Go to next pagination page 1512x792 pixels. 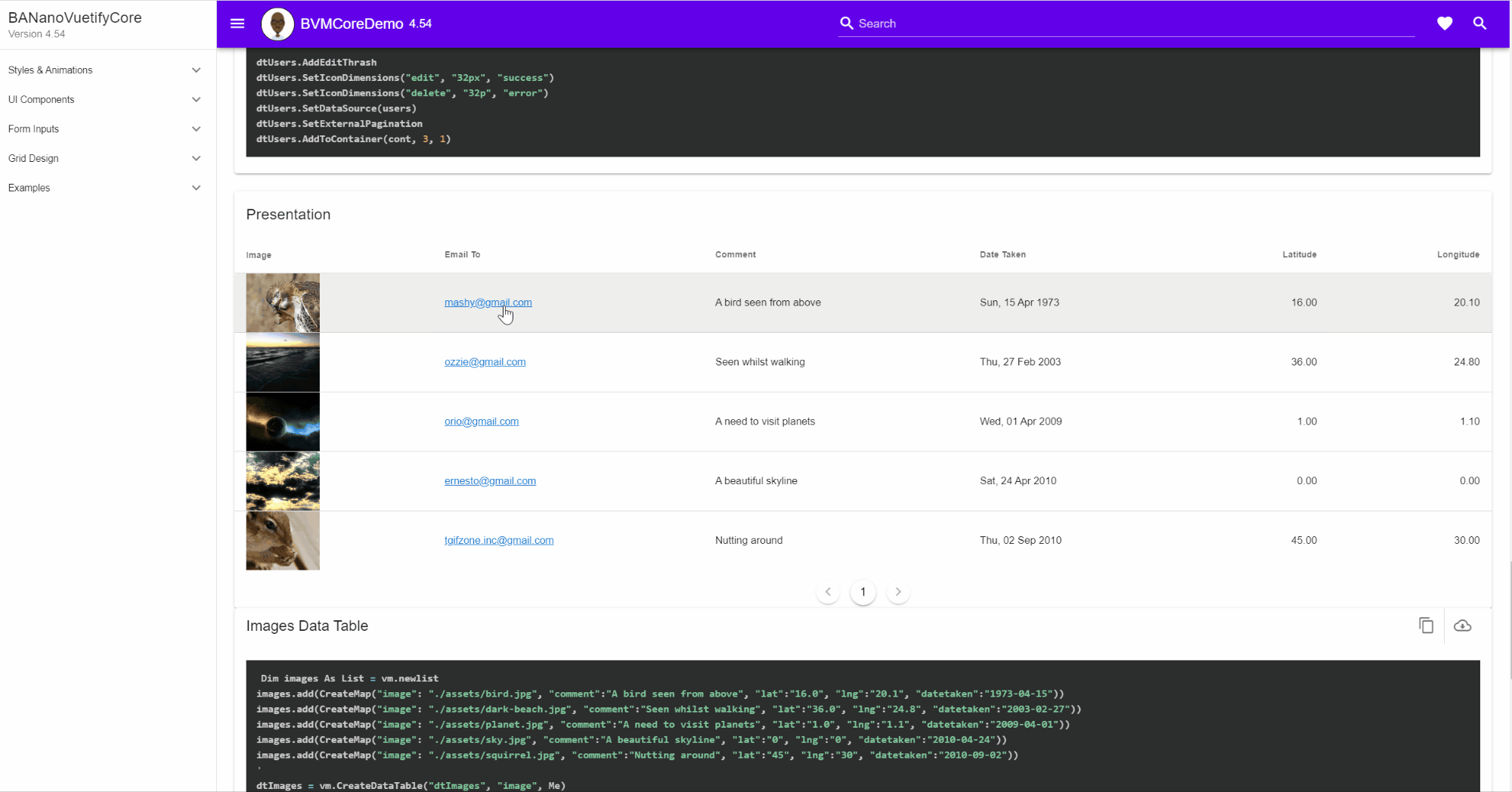pyautogui.click(x=898, y=592)
